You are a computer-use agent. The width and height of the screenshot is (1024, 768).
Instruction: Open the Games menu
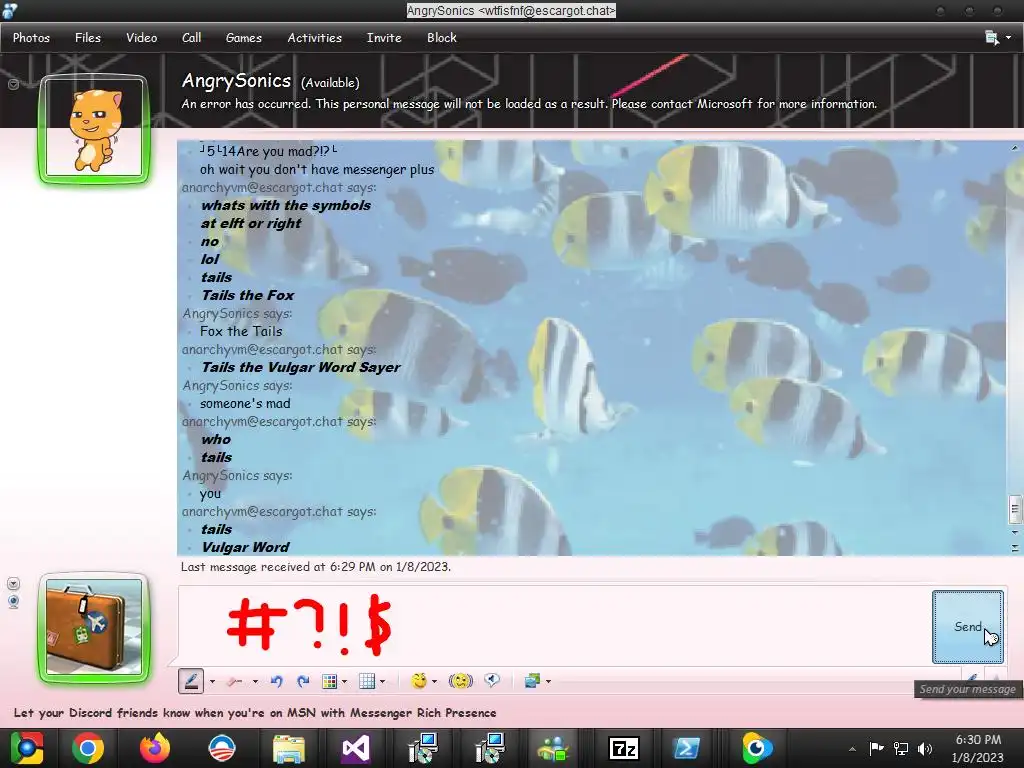pyautogui.click(x=244, y=38)
